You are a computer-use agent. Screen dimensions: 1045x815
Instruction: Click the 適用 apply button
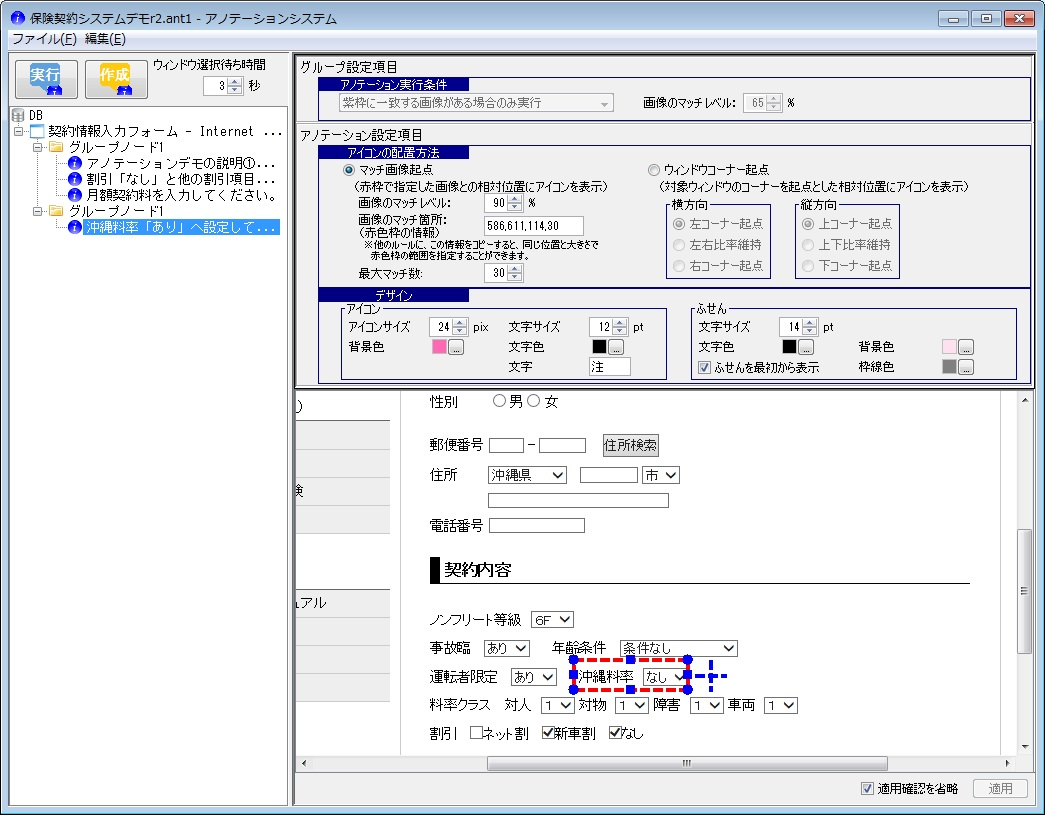1000,789
